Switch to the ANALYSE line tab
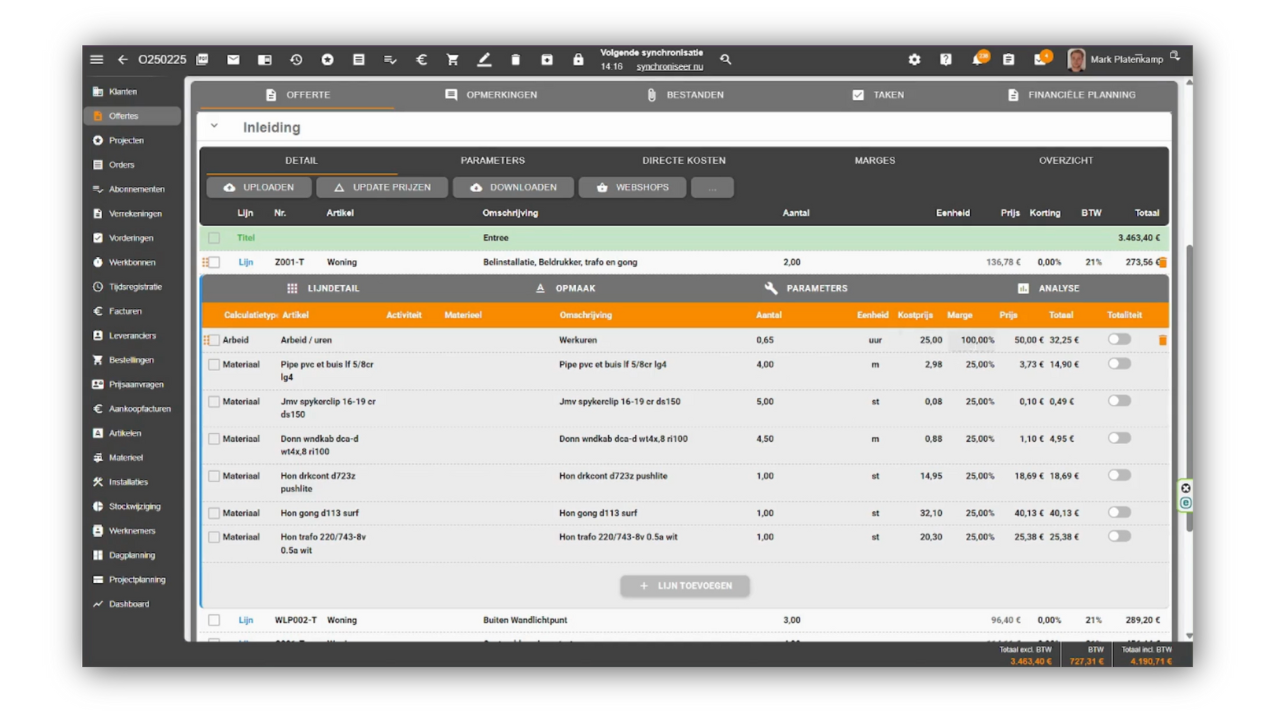Screen dimensions: 1280x720 (x=1048, y=288)
